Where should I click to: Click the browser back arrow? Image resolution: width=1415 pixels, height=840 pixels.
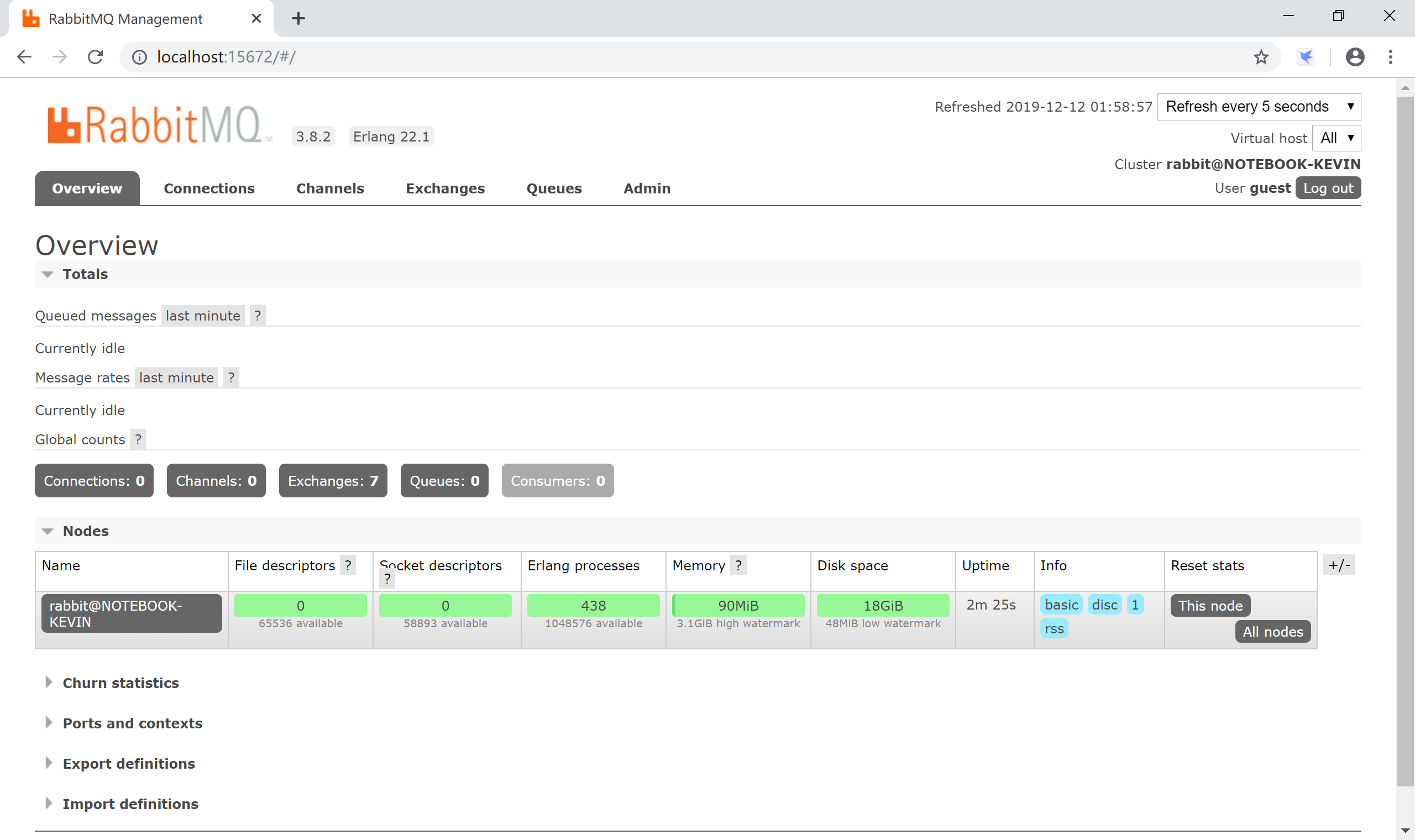pyautogui.click(x=24, y=56)
